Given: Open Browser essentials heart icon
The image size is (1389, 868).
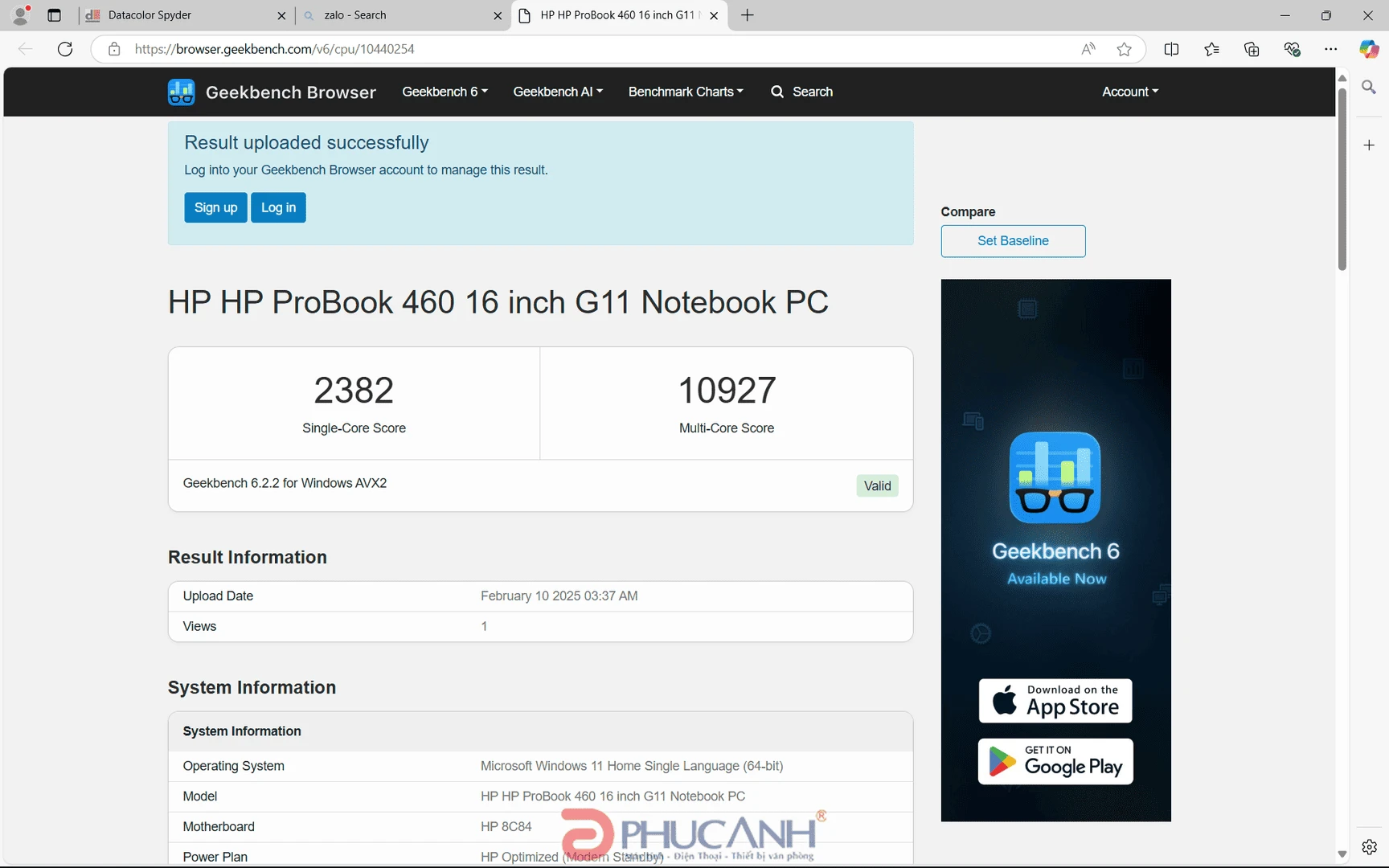Looking at the screenshot, I should pos(1292,49).
